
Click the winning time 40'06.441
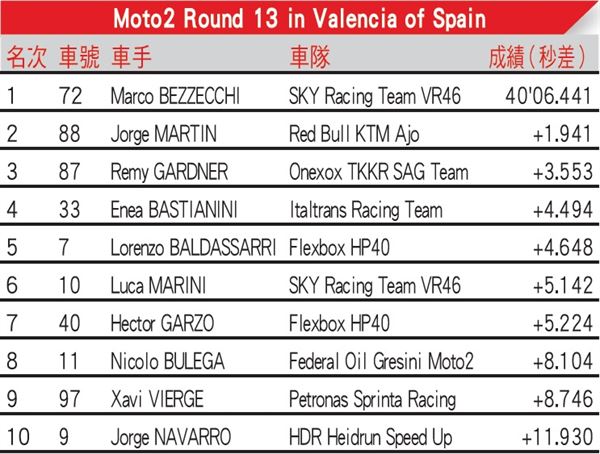pos(548,96)
